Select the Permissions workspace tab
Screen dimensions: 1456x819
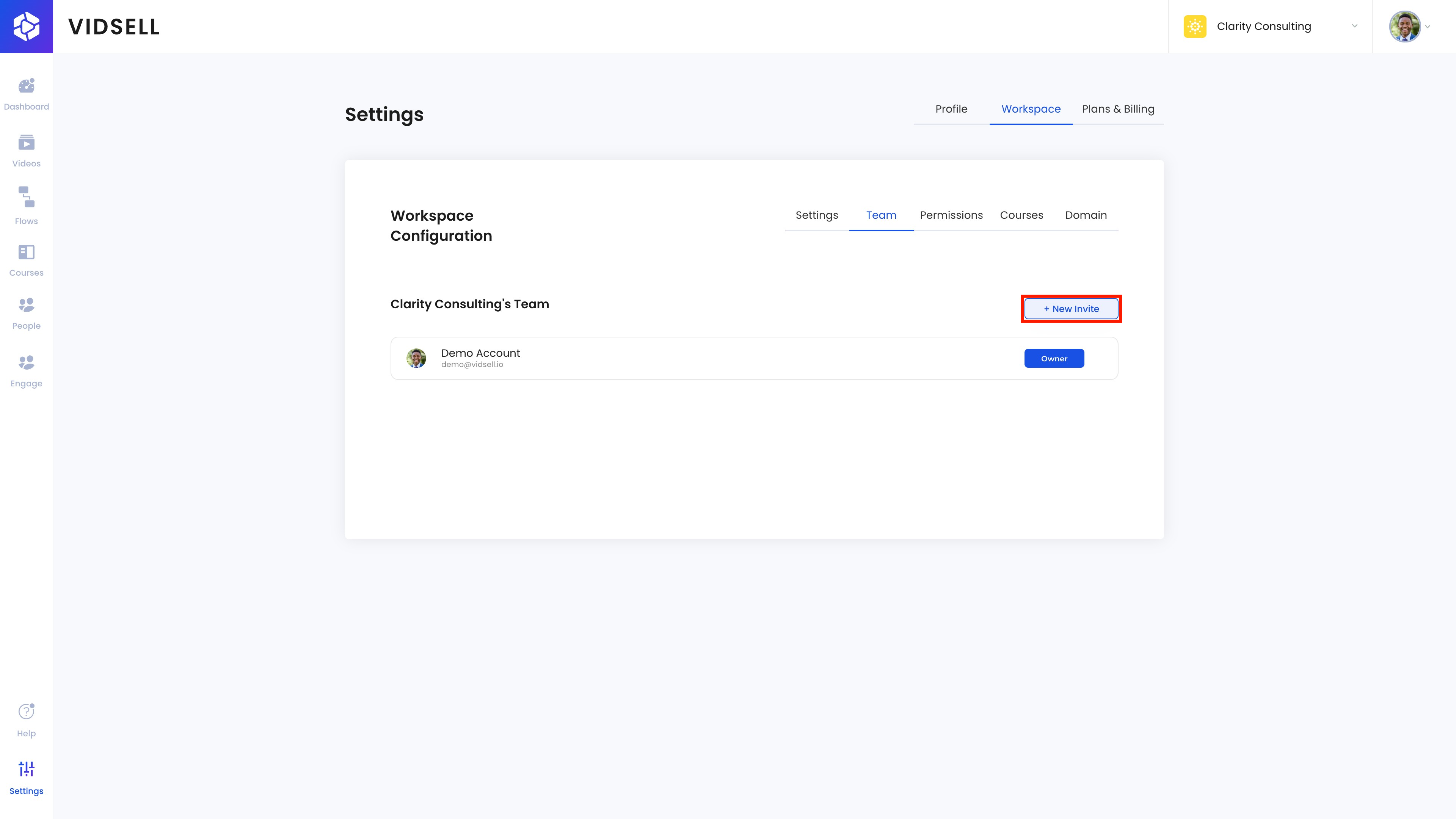[951, 215]
